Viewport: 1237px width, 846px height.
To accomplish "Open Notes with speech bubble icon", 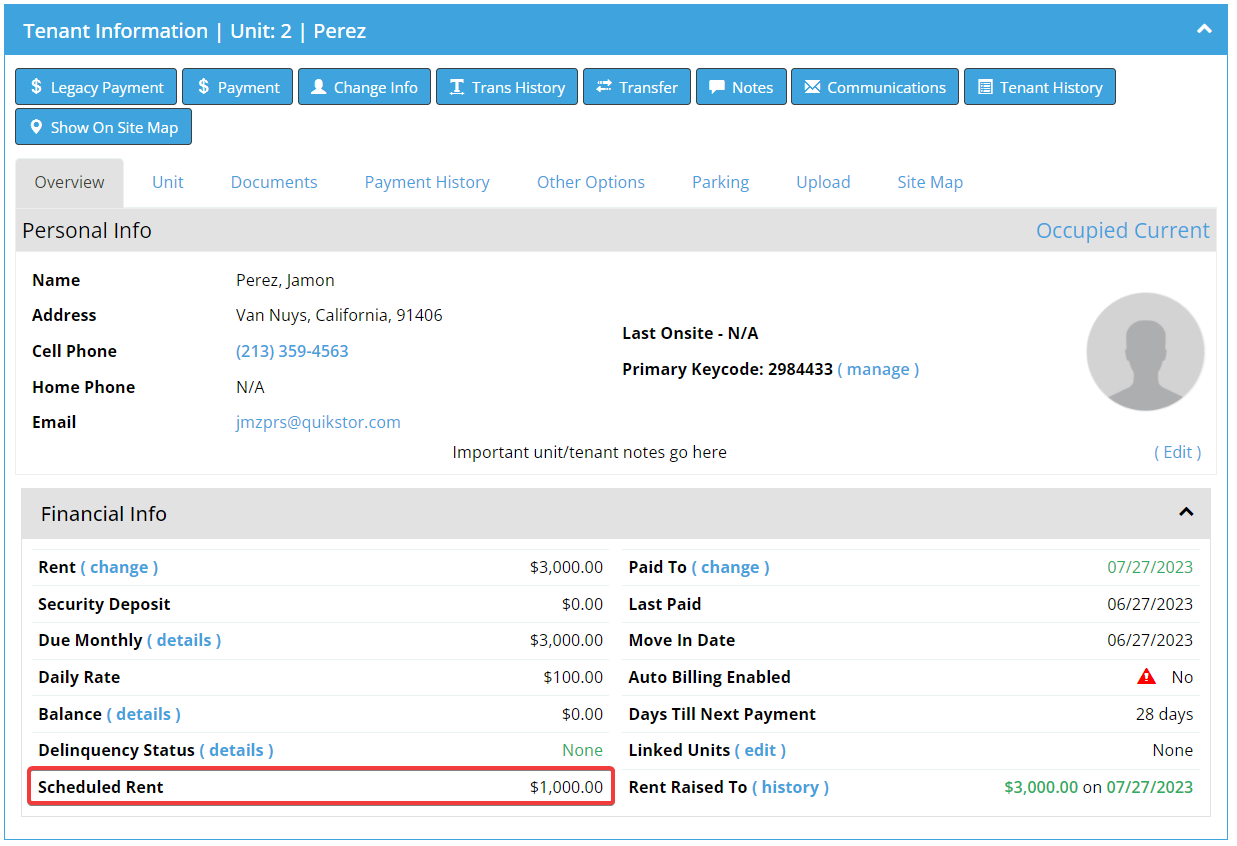I will point(741,87).
